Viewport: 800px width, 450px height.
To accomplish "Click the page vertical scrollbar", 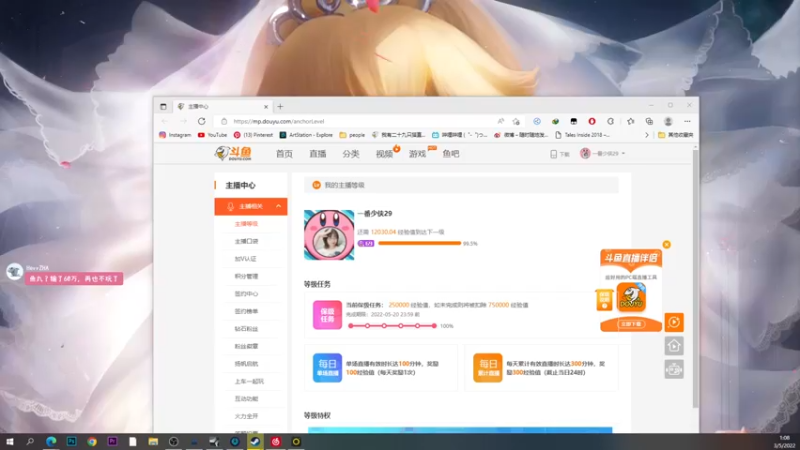I will [x=695, y=278].
